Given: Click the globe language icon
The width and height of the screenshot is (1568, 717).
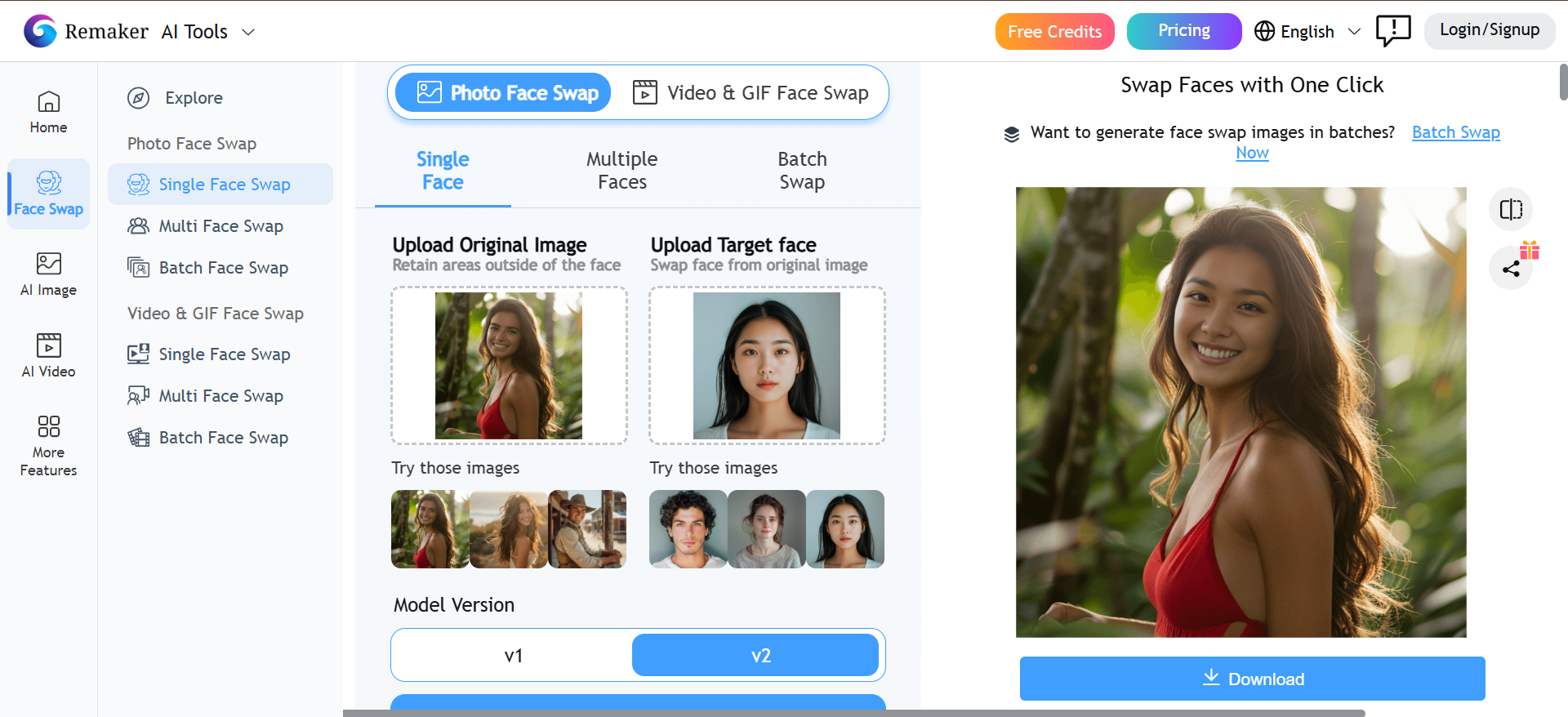Looking at the screenshot, I should click(1264, 31).
